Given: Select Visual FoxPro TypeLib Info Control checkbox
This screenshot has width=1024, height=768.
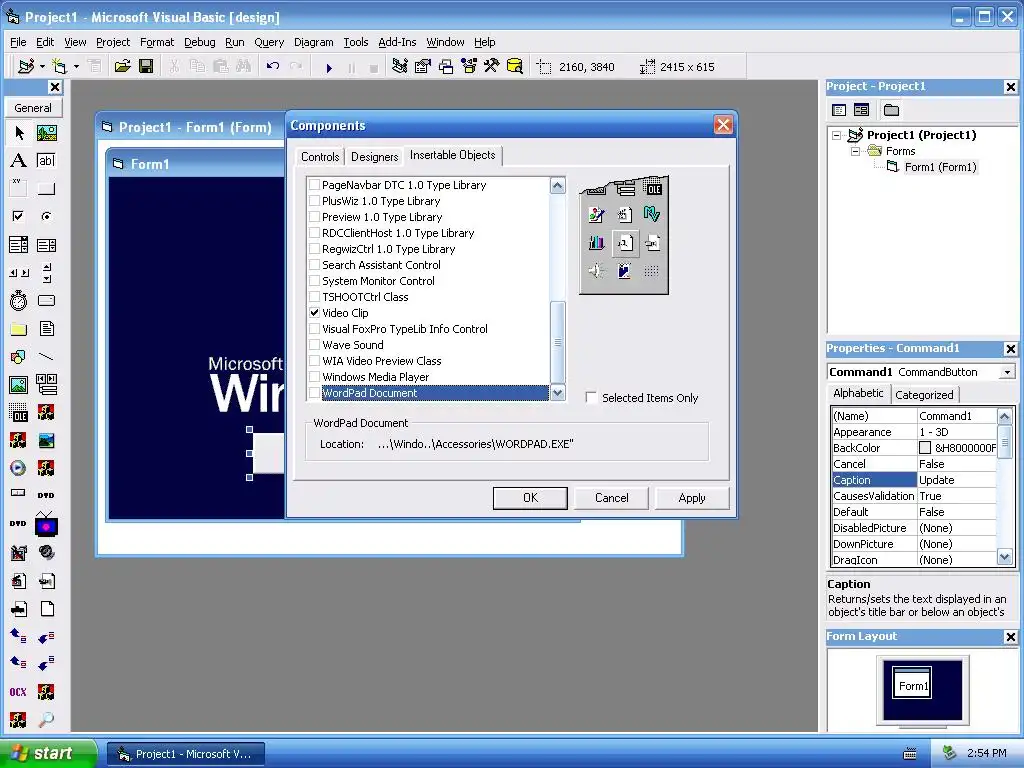Looking at the screenshot, I should [x=315, y=329].
